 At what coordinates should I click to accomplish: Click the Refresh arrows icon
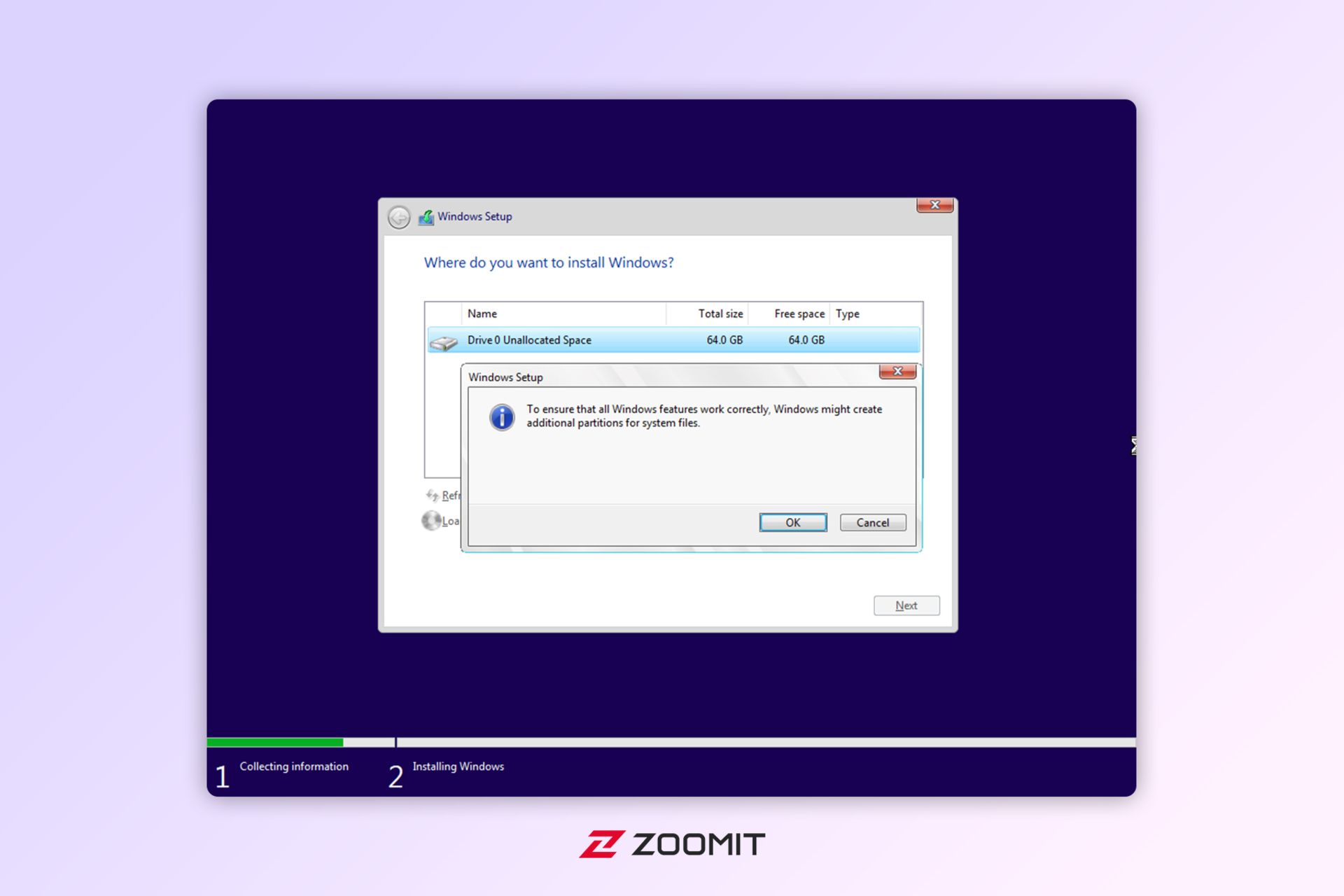[432, 495]
